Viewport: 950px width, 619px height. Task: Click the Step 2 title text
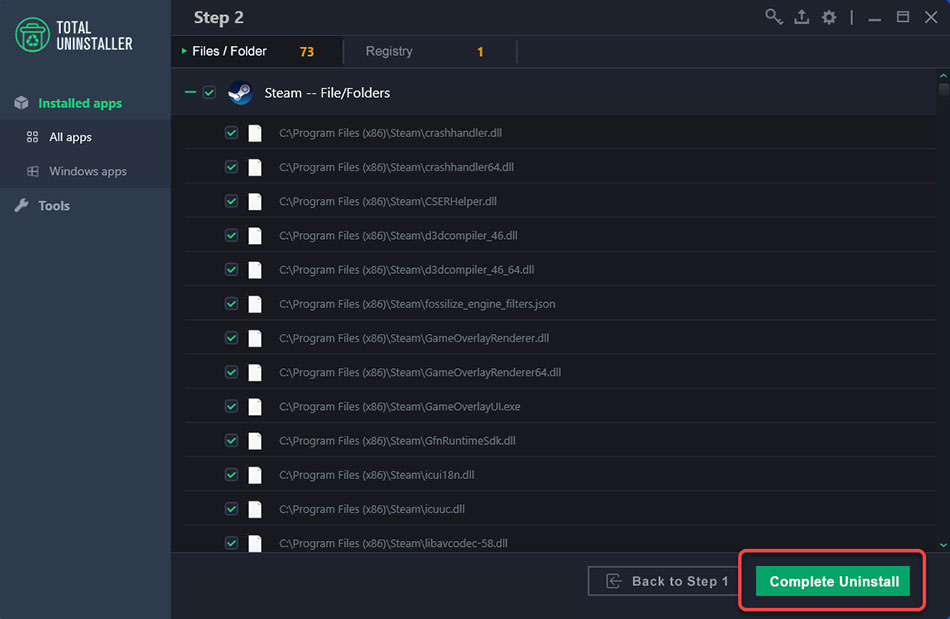[x=219, y=18]
